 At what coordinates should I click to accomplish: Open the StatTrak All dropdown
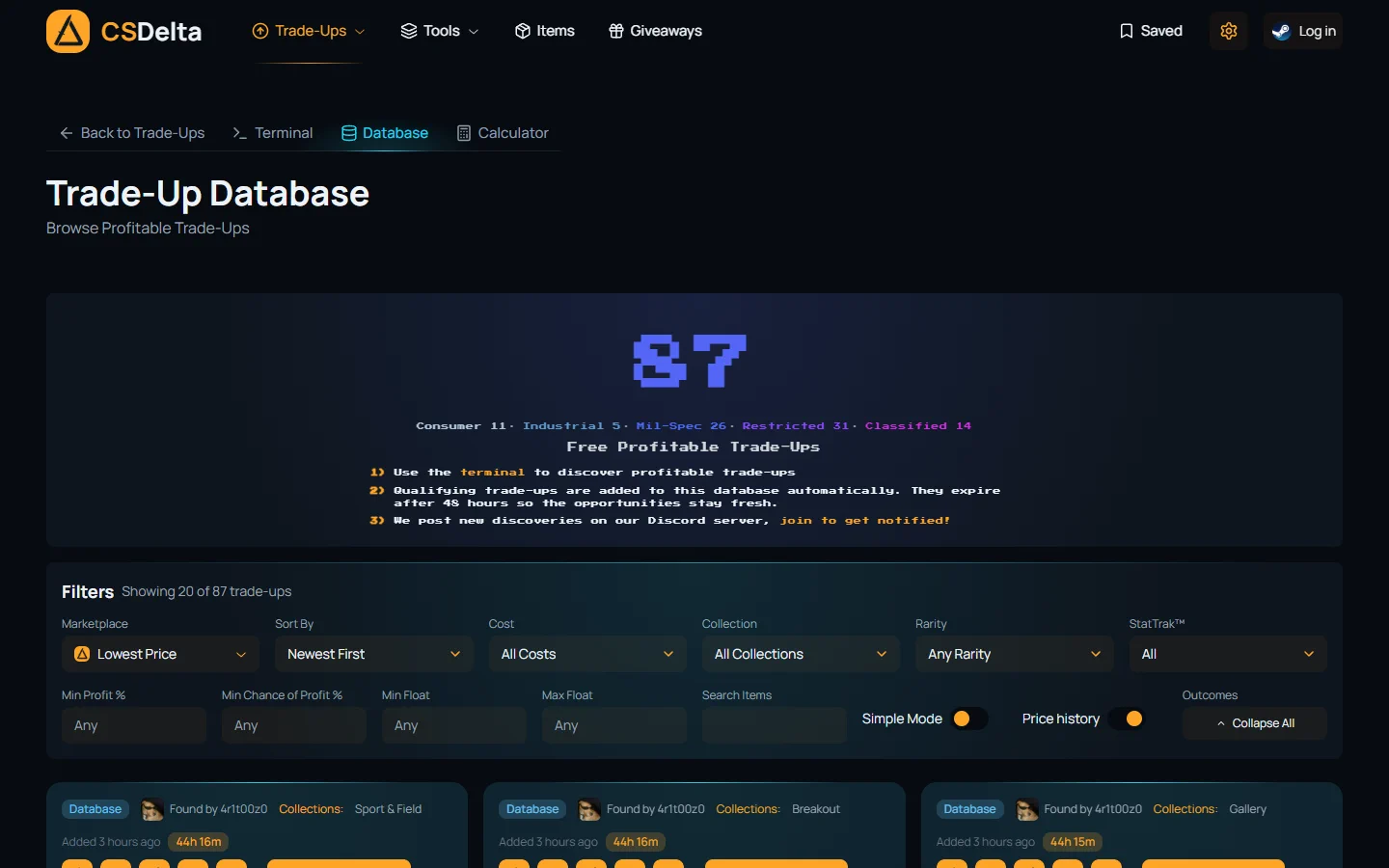click(x=1228, y=654)
